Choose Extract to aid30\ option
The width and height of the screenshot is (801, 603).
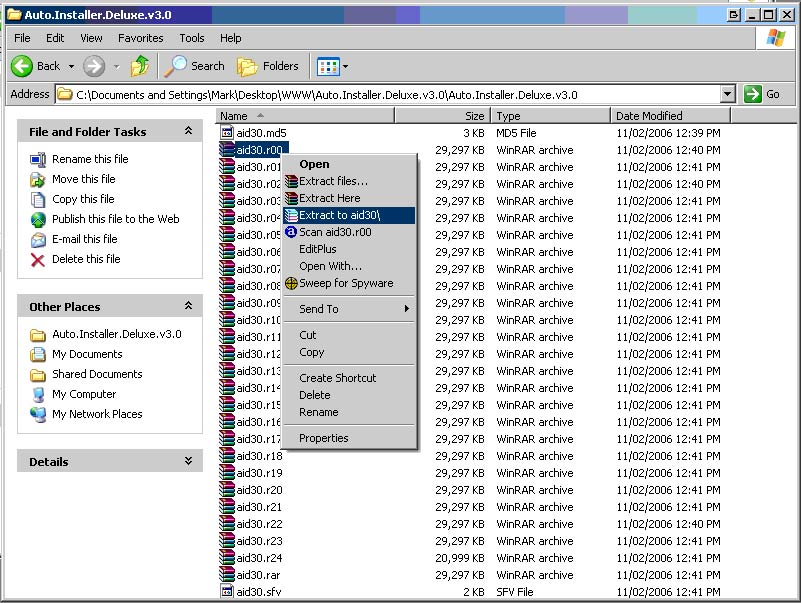point(349,215)
